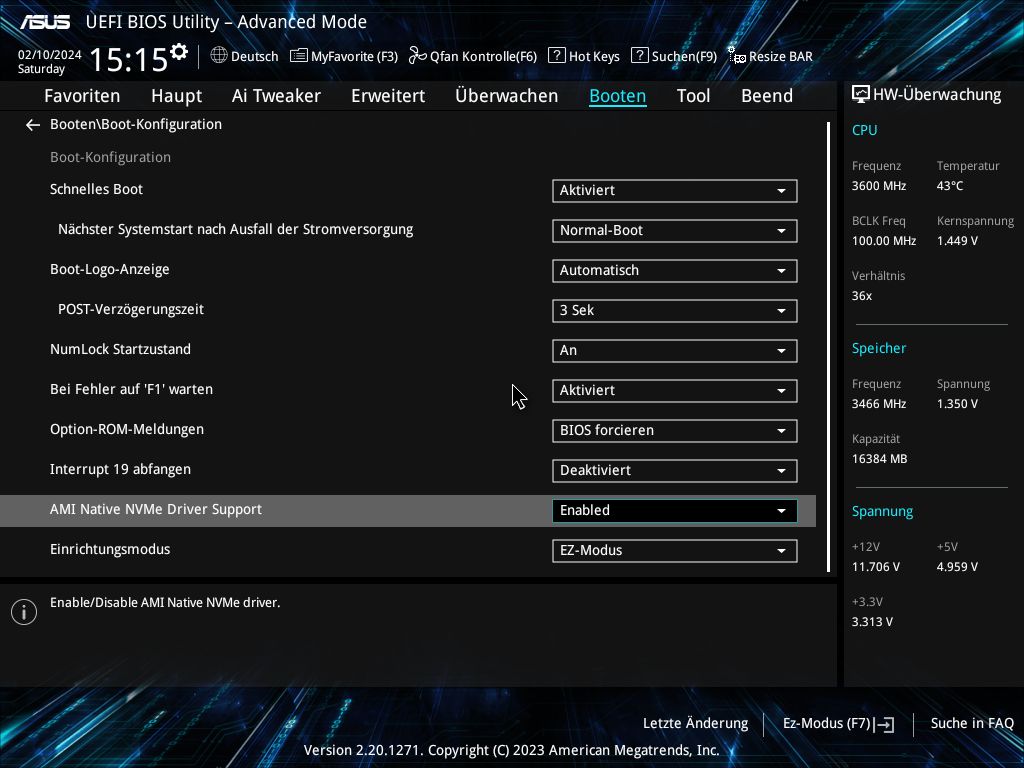
Task: Click the Interrupt 19 abfangen label
Action: [x=121, y=470]
